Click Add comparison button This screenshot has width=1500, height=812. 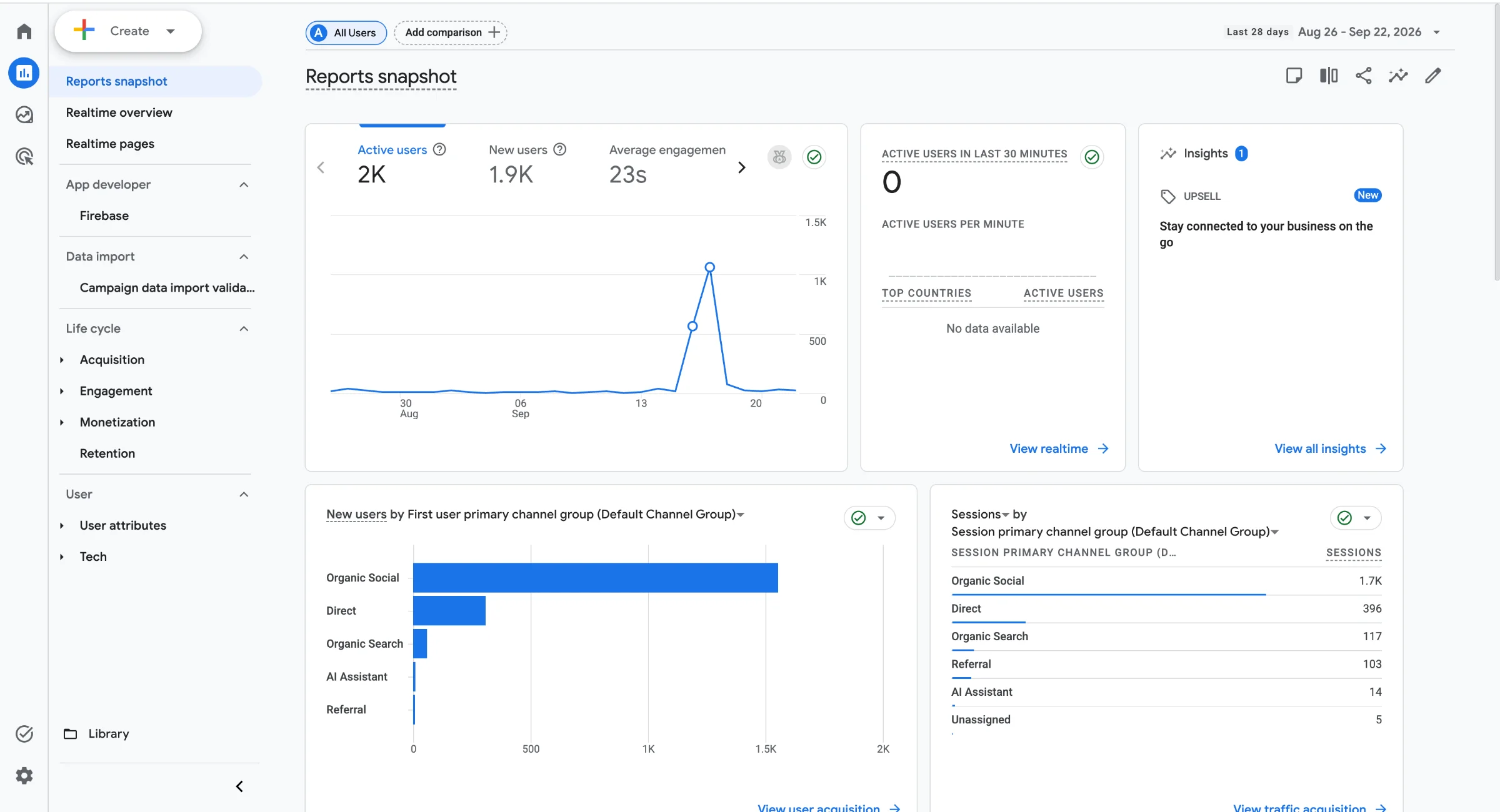[x=451, y=32]
